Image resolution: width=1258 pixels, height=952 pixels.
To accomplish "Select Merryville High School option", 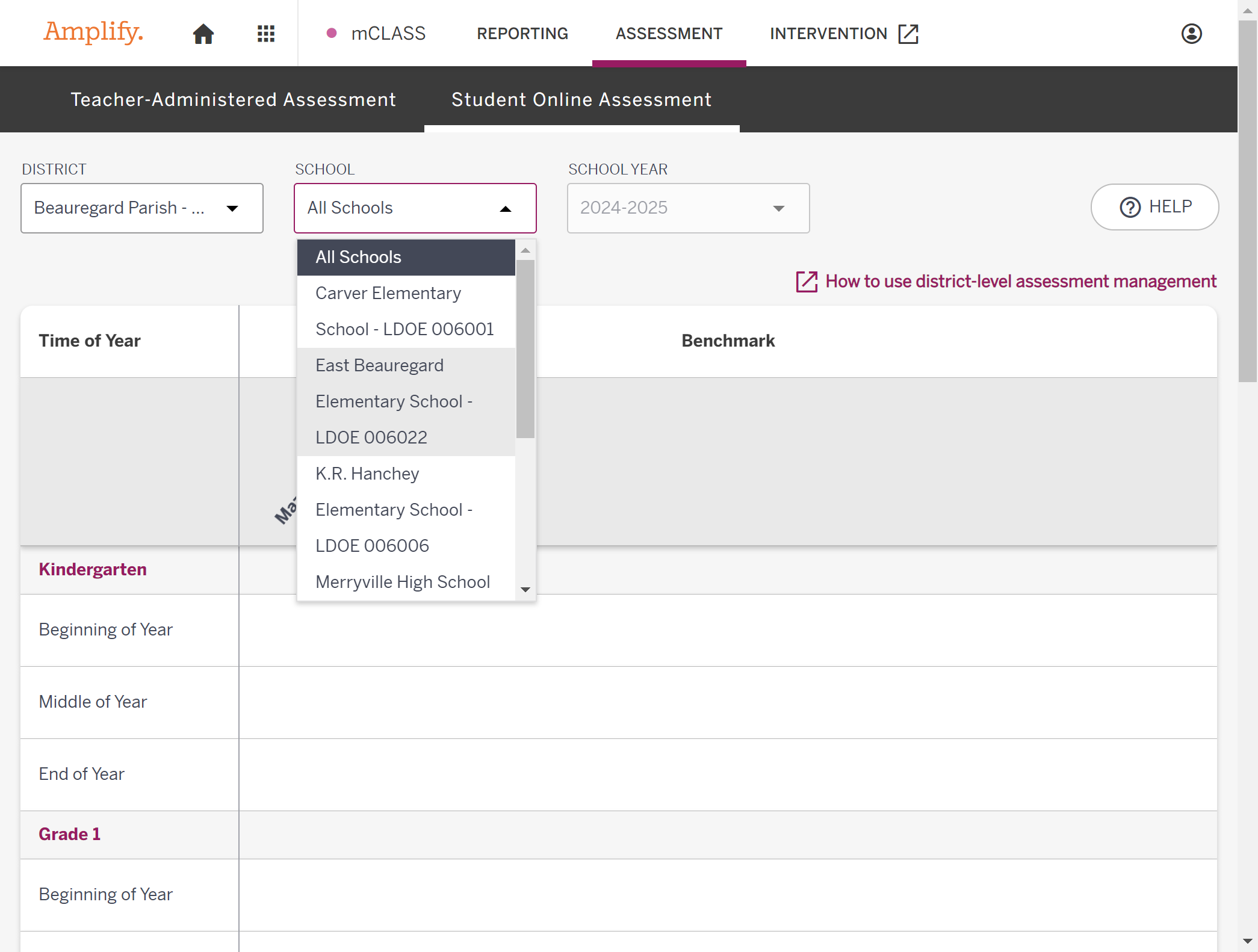I will (406, 582).
